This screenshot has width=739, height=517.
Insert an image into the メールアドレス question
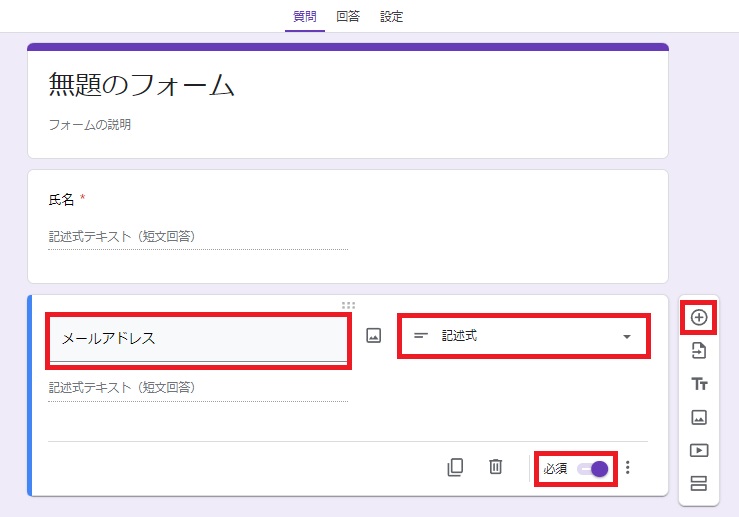[x=373, y=336]
